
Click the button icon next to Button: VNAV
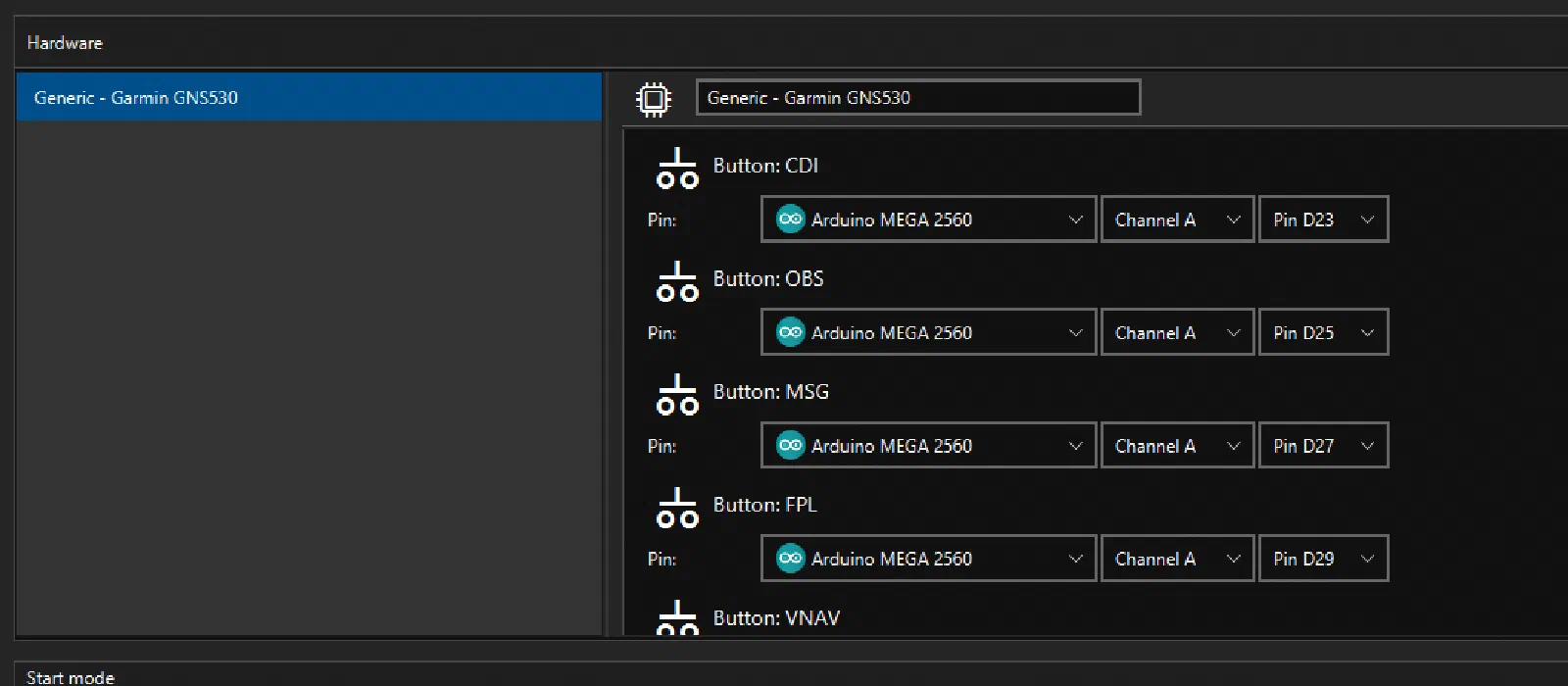tap(677, 618)
